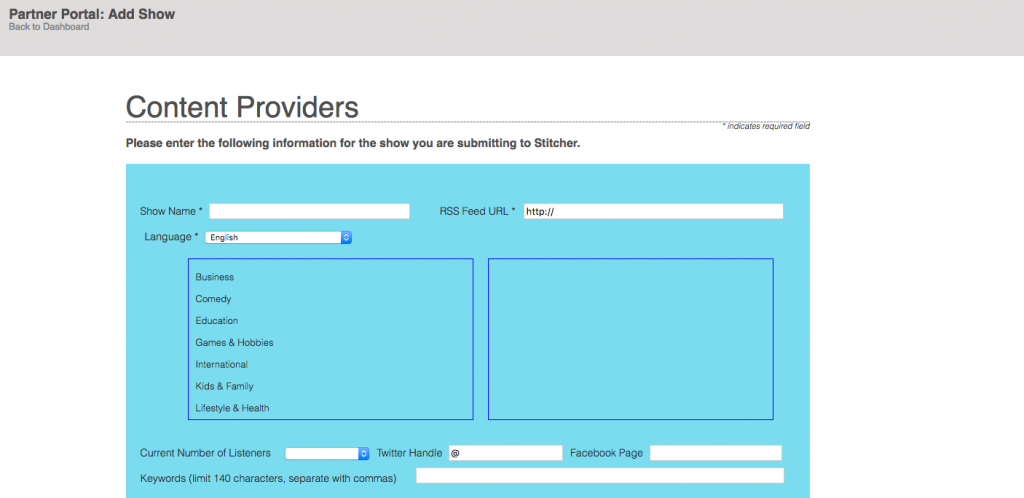Focus the RSS Feed URL field
Screen dimensions: 1024x498
coord(653,211)
